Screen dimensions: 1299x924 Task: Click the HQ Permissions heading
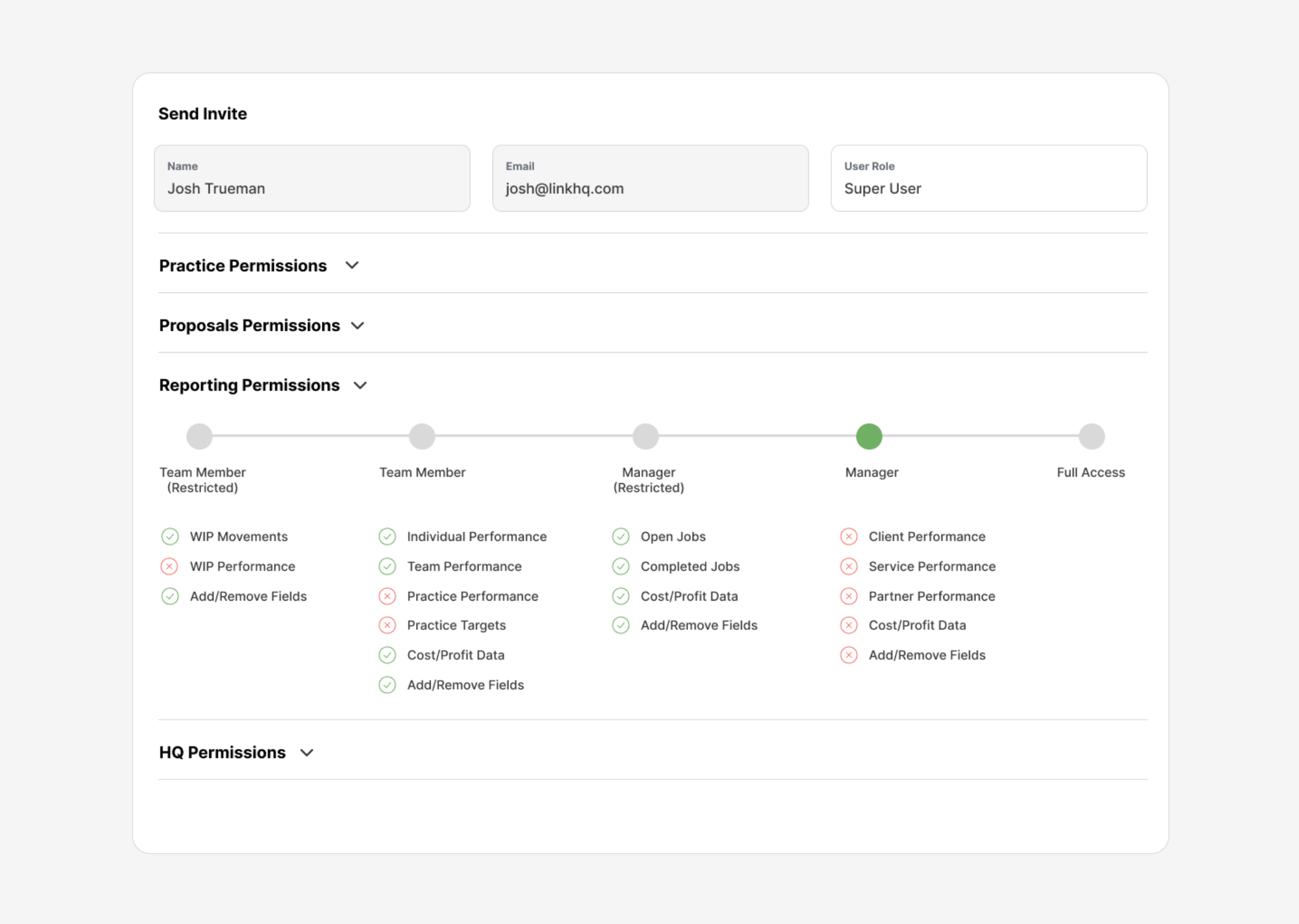(222, 753)
